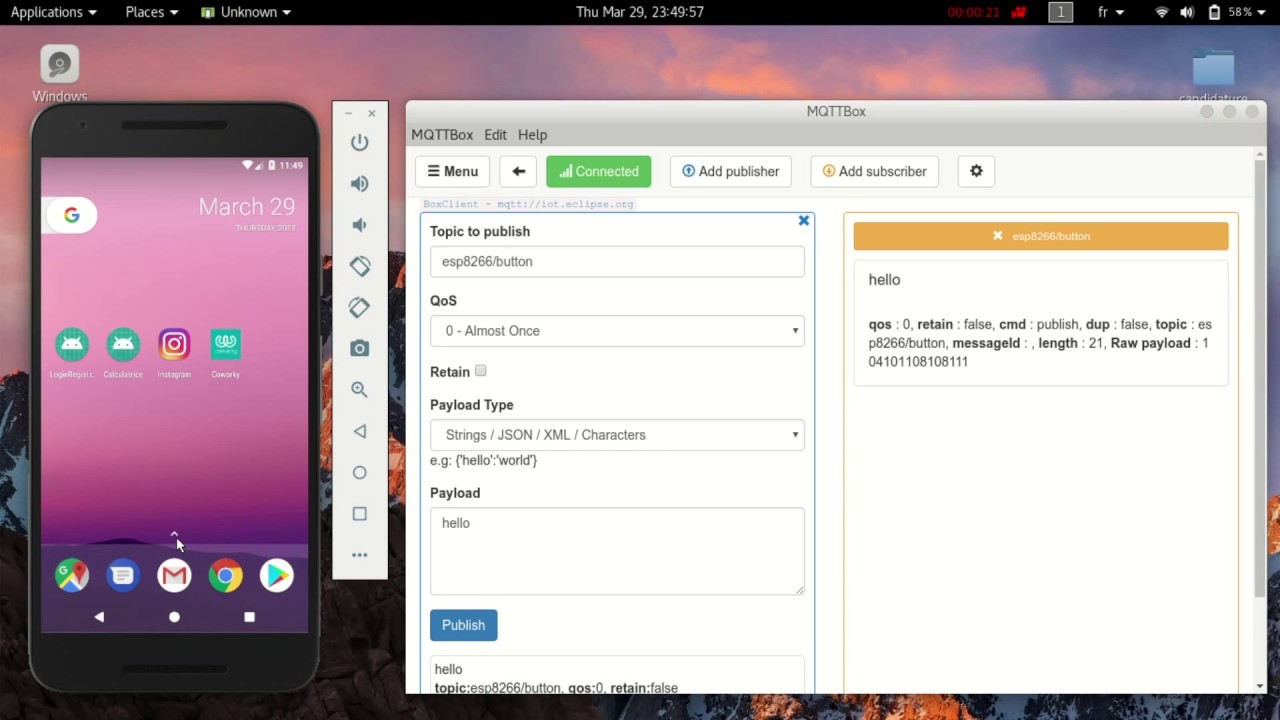Open Calculatrice app on phone
Image resolution: width=1280 pixels, height=720 pixels.
(x=123, y=345)
